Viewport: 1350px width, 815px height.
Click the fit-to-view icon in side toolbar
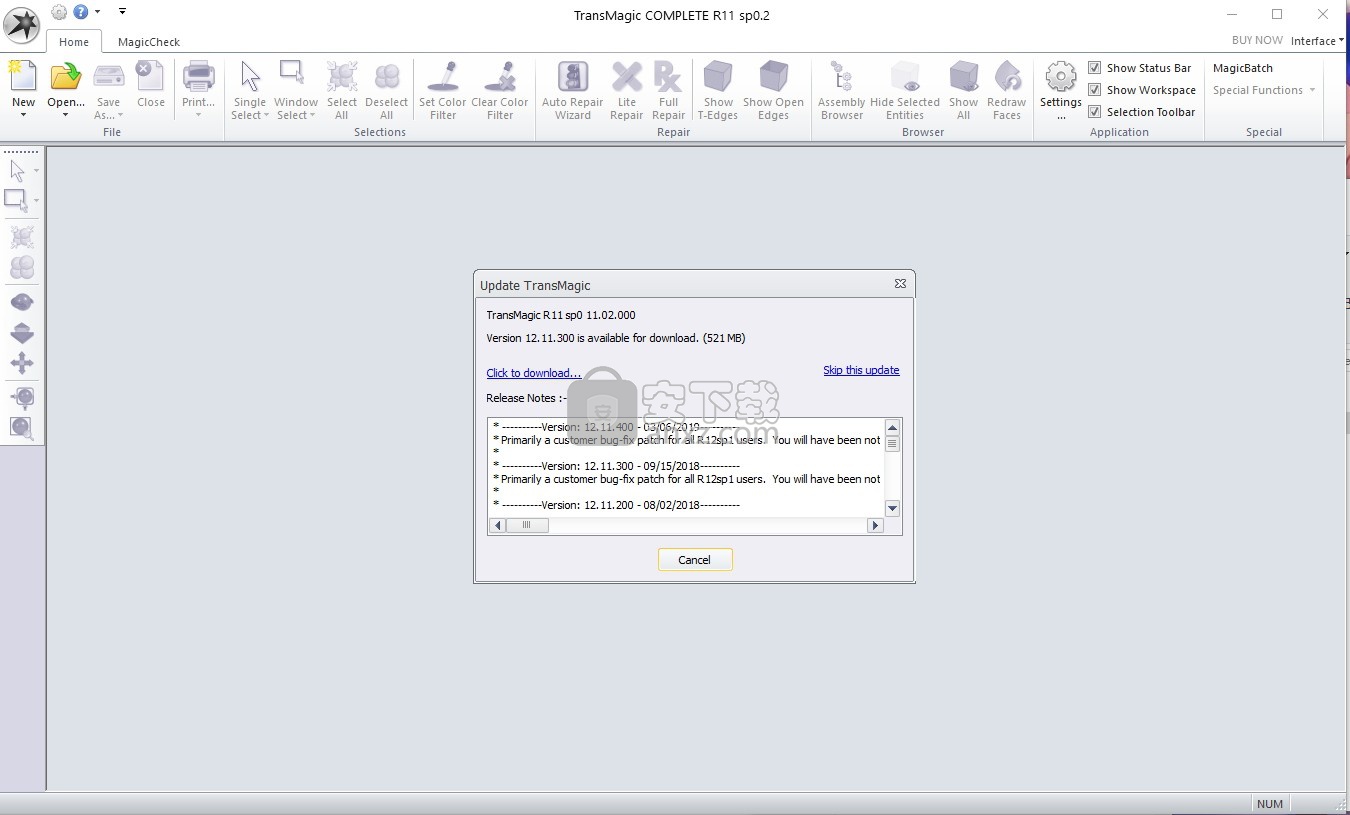pyautogui.click(x=22, y=398)
